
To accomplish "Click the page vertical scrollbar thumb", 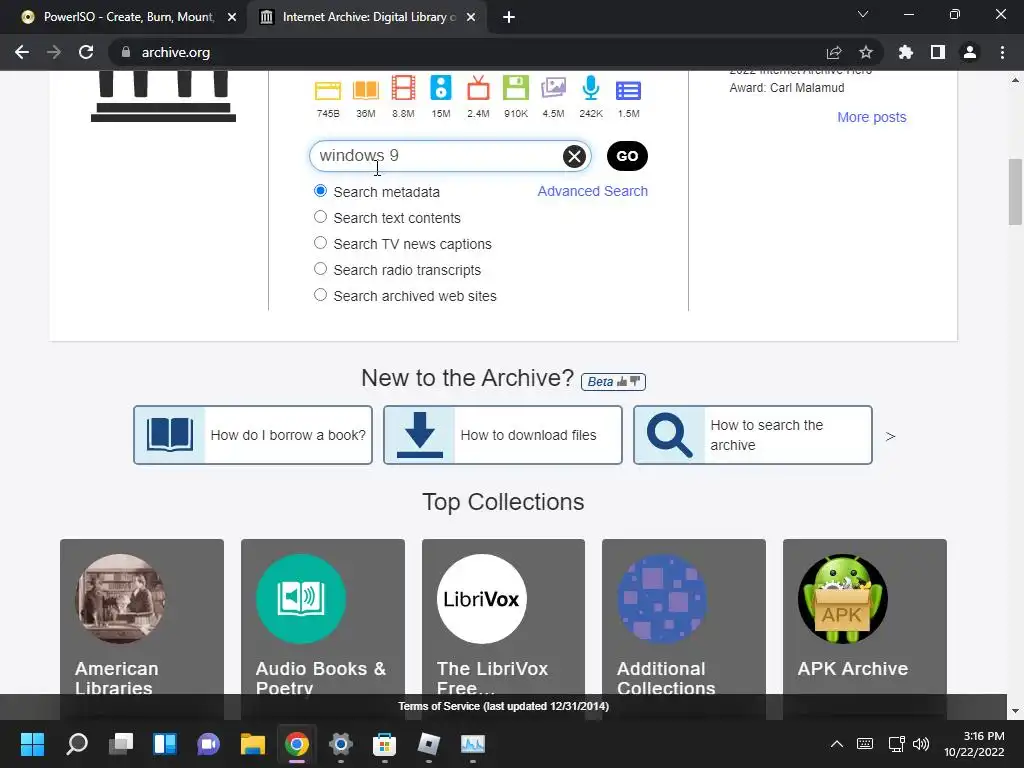I will pos(1015,192).
